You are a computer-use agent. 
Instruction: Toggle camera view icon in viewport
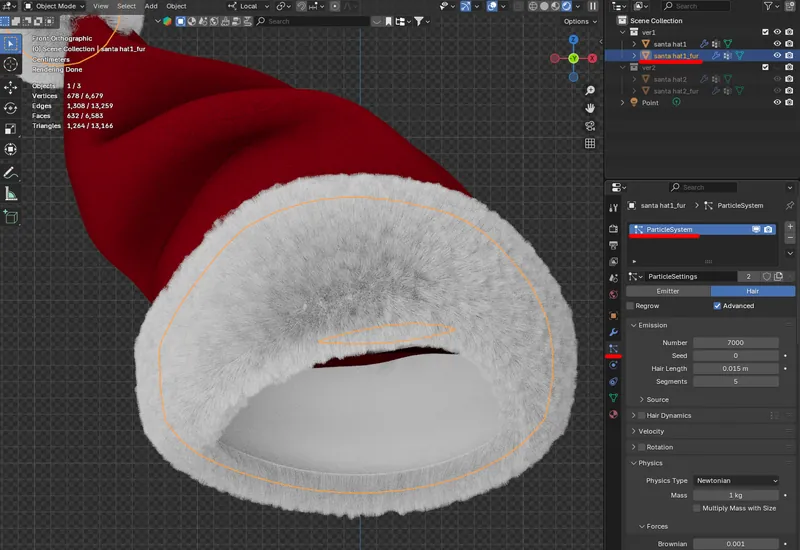pos(590,126)
